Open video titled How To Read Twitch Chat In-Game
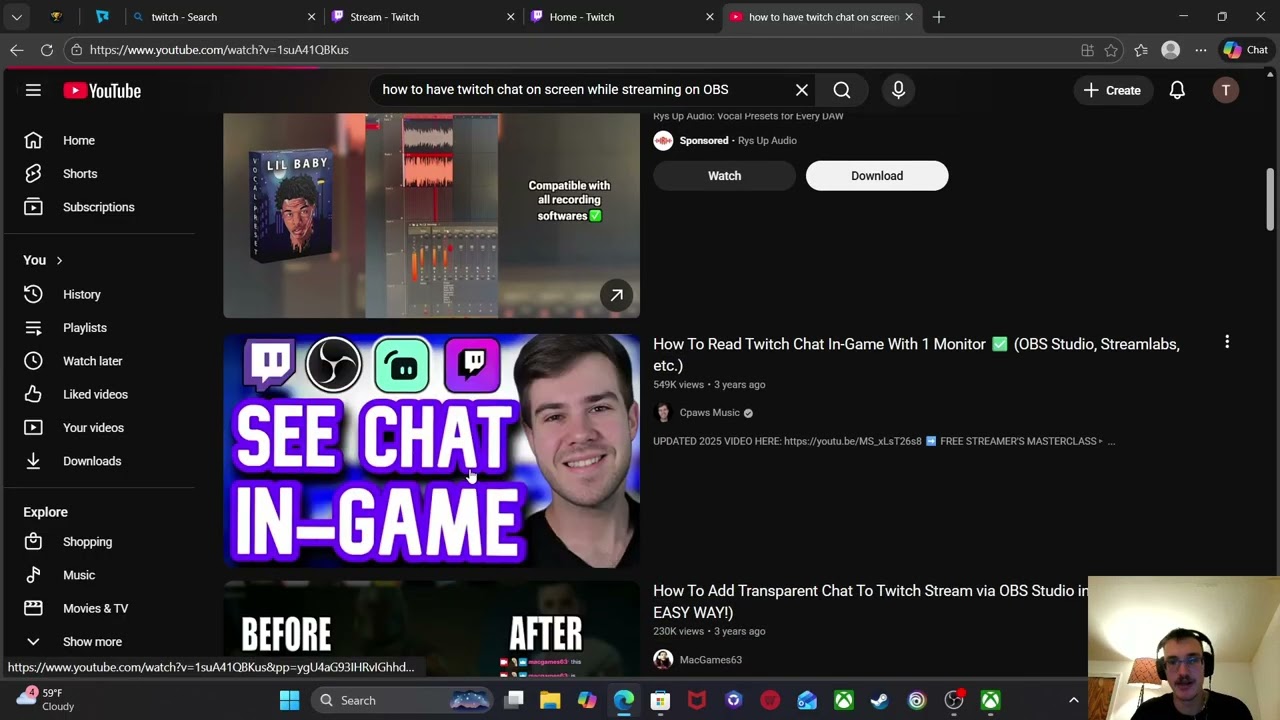 pyautogui.click(x=916, y=355)
